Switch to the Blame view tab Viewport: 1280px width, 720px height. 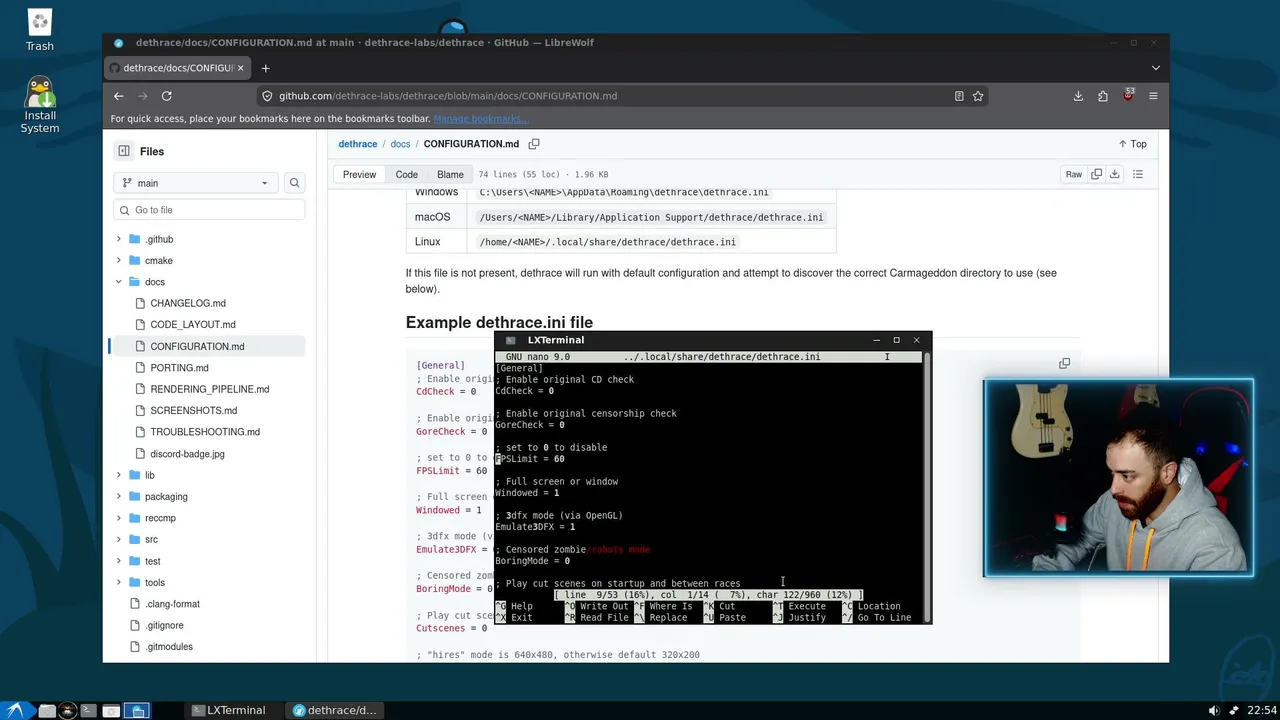pos(450,174)
